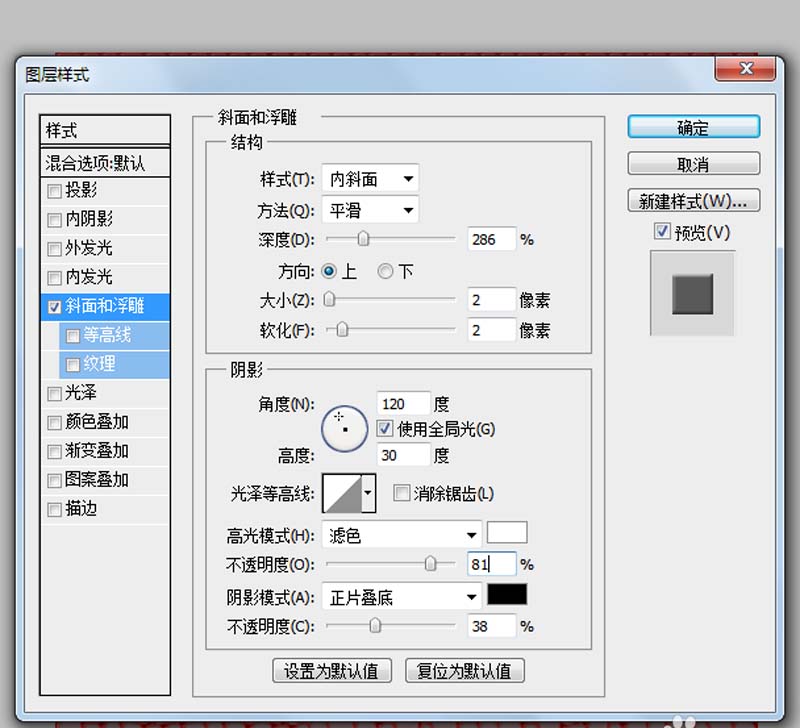The height and width of the screenshot is (728, 800).
Task: Click the 确定 button
Action: click(694, 127)
